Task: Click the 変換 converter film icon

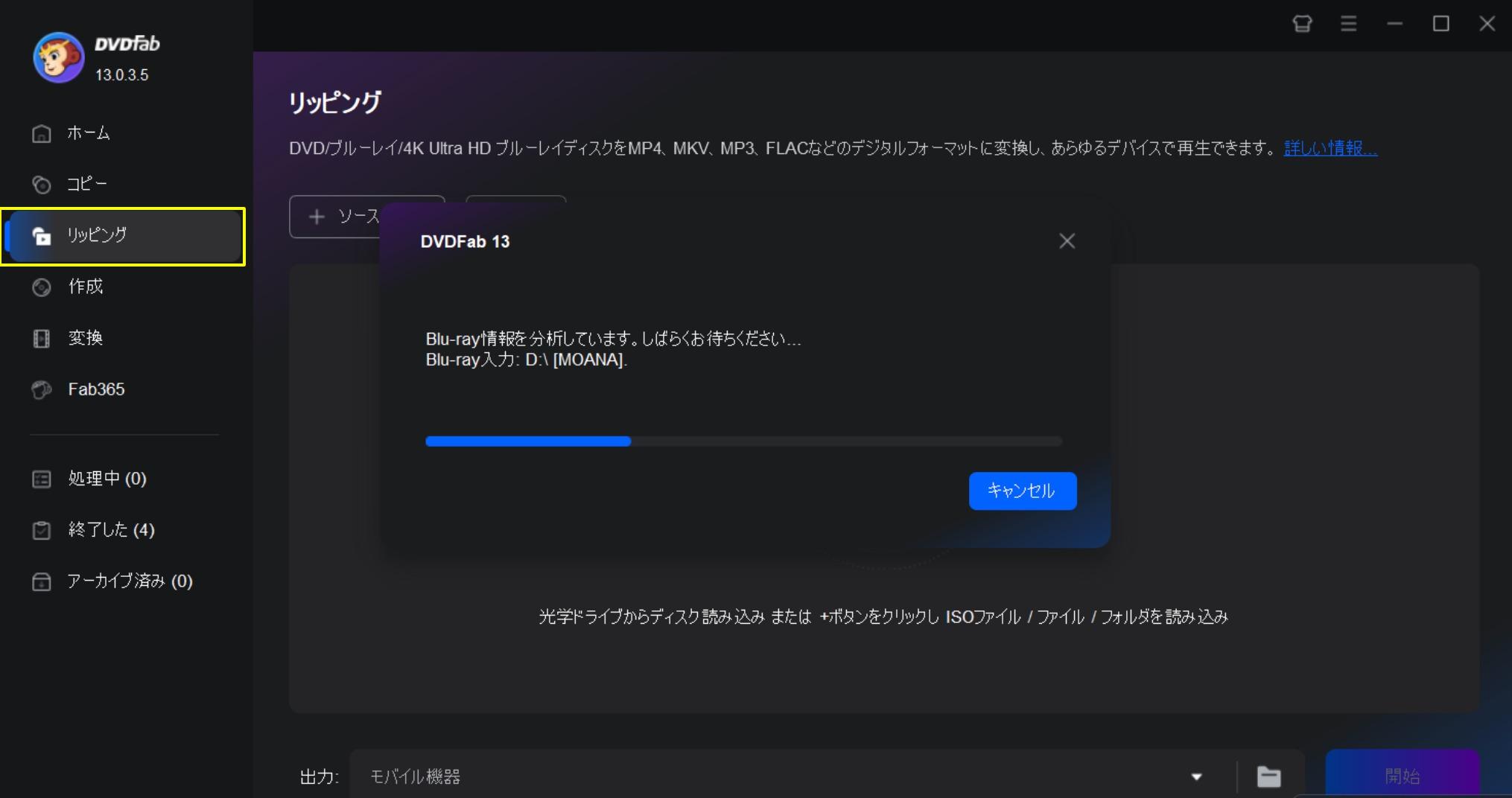Action: coord(42,339)
